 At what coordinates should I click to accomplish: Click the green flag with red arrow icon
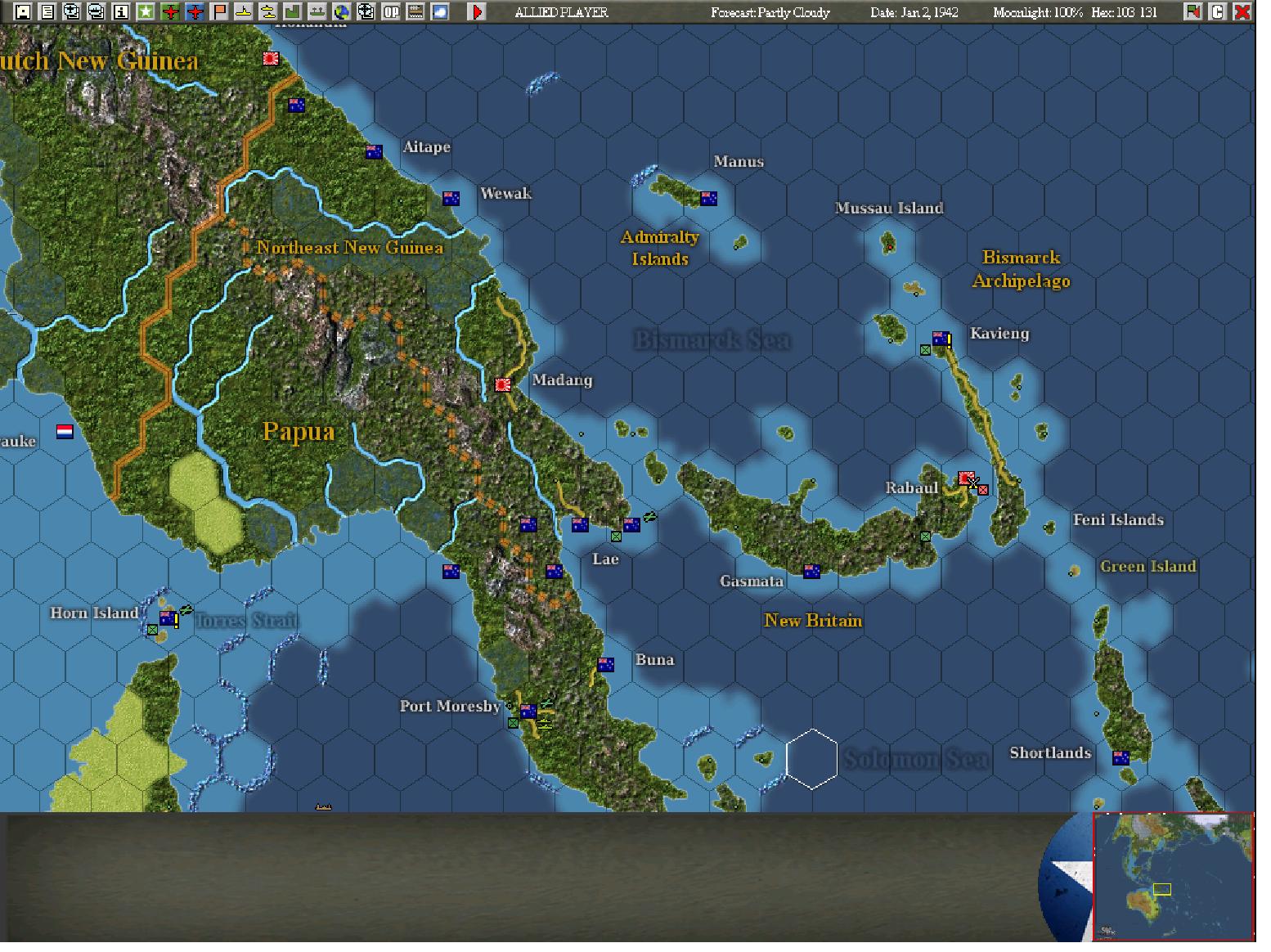pos(1193,11)
